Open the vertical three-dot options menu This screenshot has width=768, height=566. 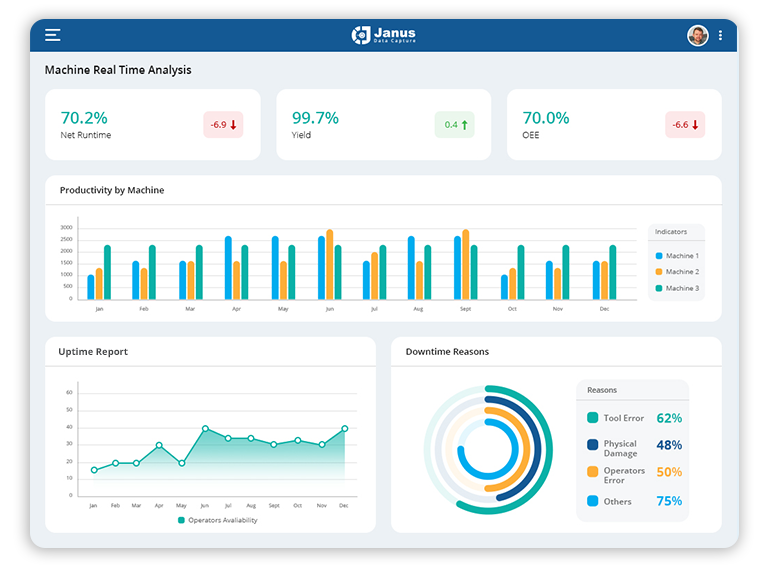[720, 35]
